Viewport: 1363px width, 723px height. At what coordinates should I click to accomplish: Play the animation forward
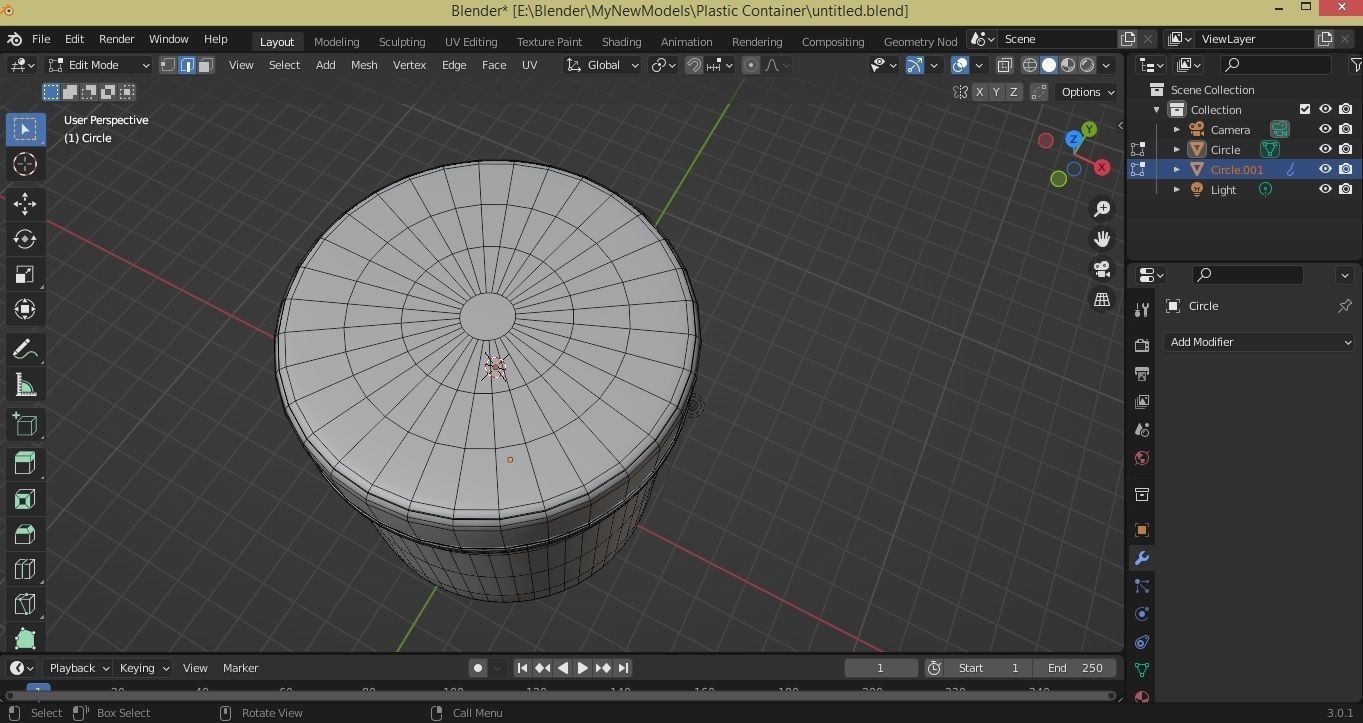coord(582,668)
